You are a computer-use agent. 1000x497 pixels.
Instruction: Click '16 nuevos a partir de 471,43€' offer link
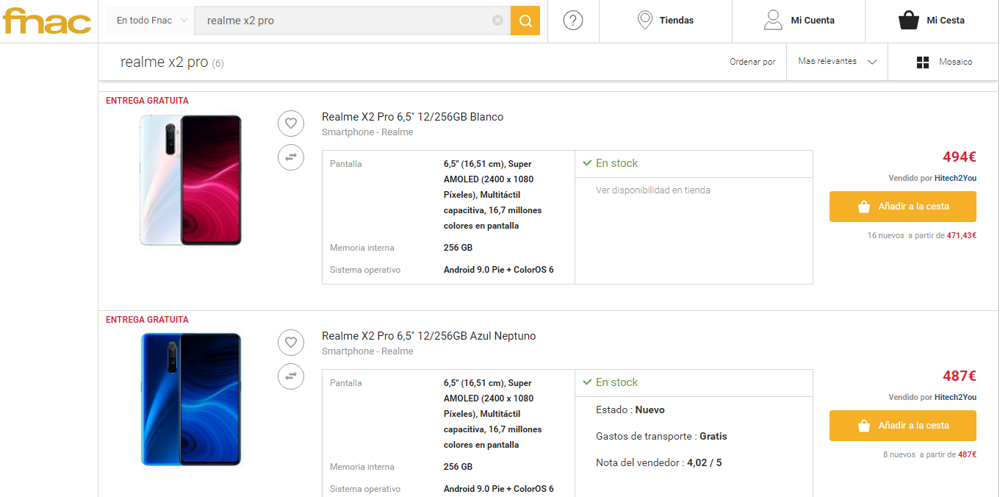[x=922, y=235]
